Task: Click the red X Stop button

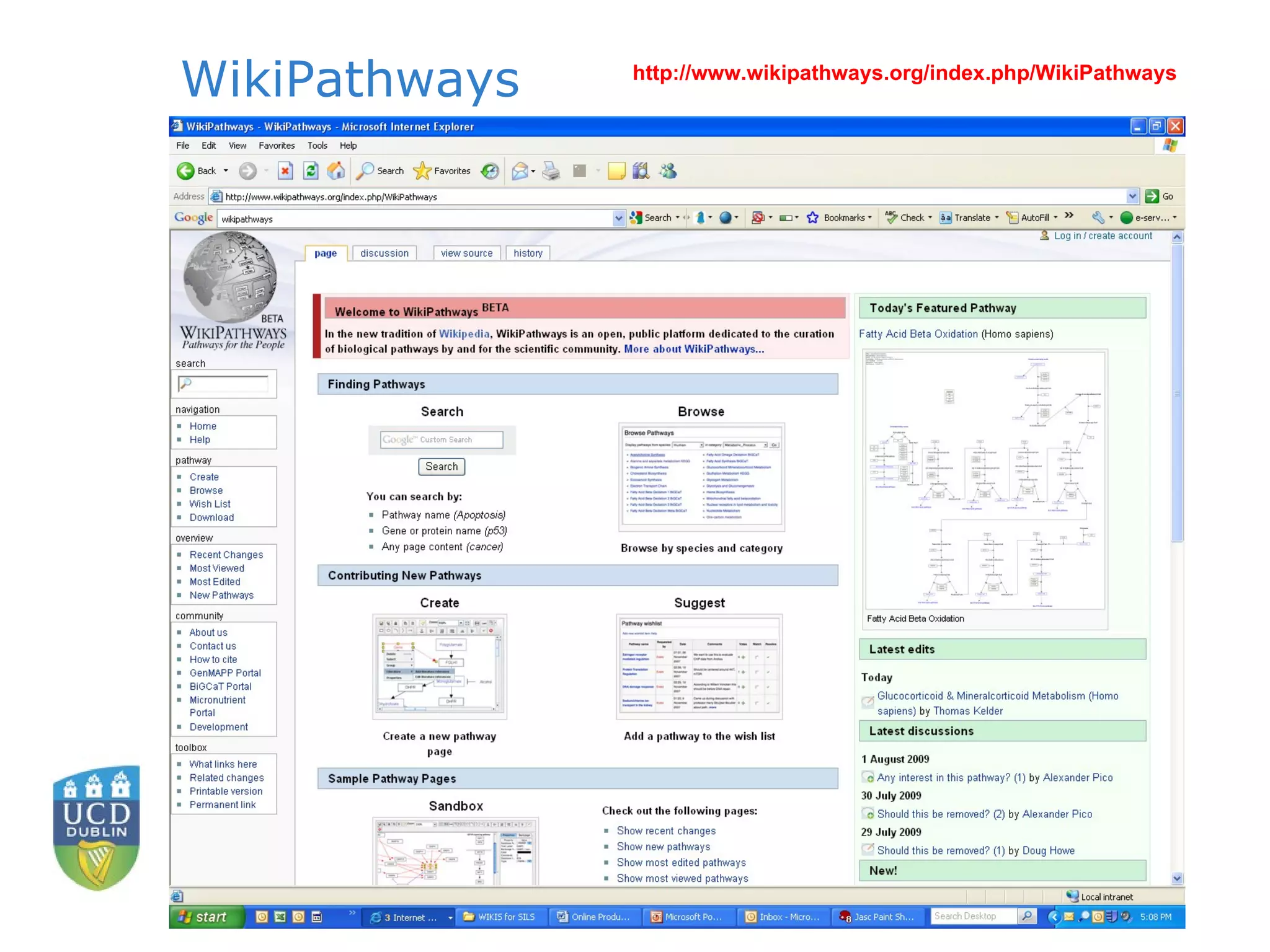Action: pyautogui.click(x=285, y=170)
